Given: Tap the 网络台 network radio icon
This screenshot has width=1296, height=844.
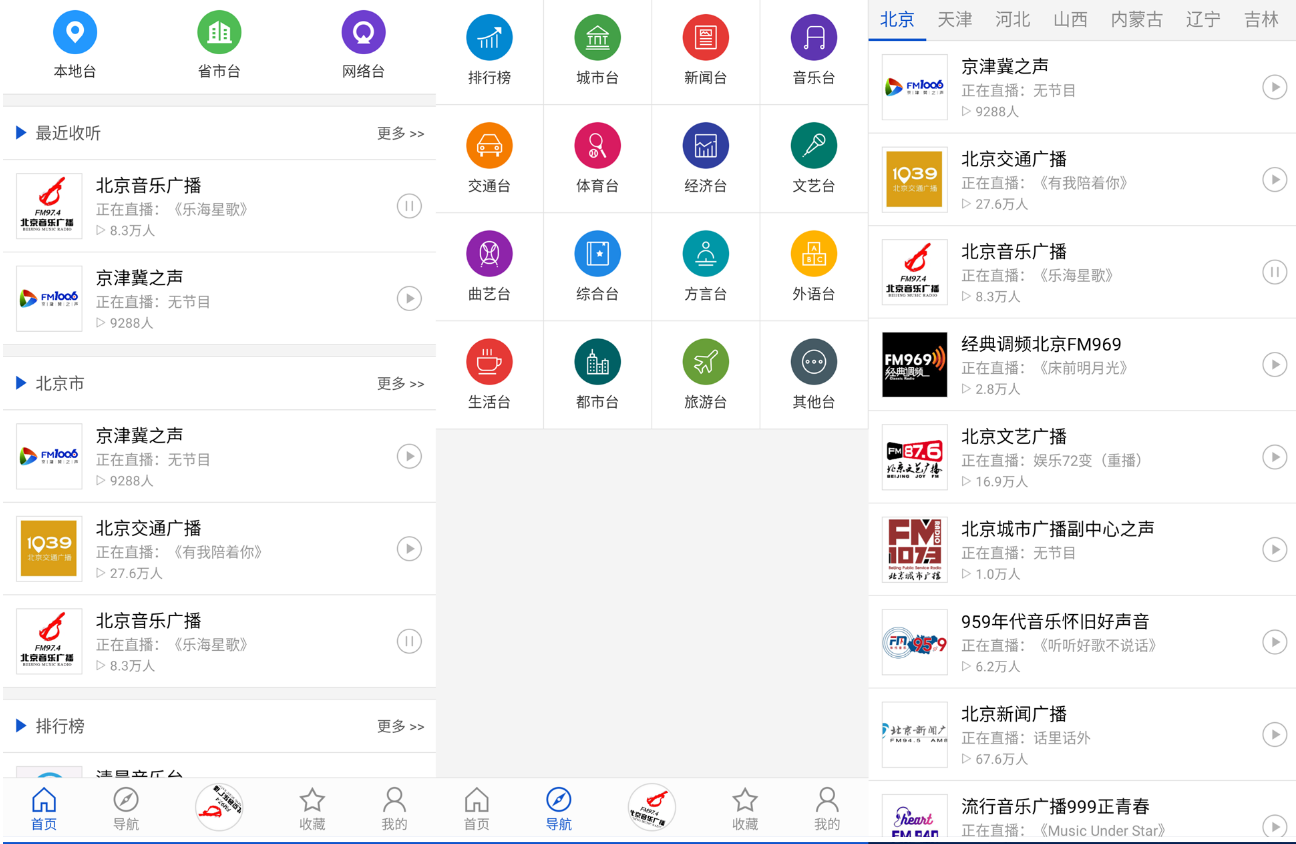Looking at the screenshot, I should (x=363, y=32).
